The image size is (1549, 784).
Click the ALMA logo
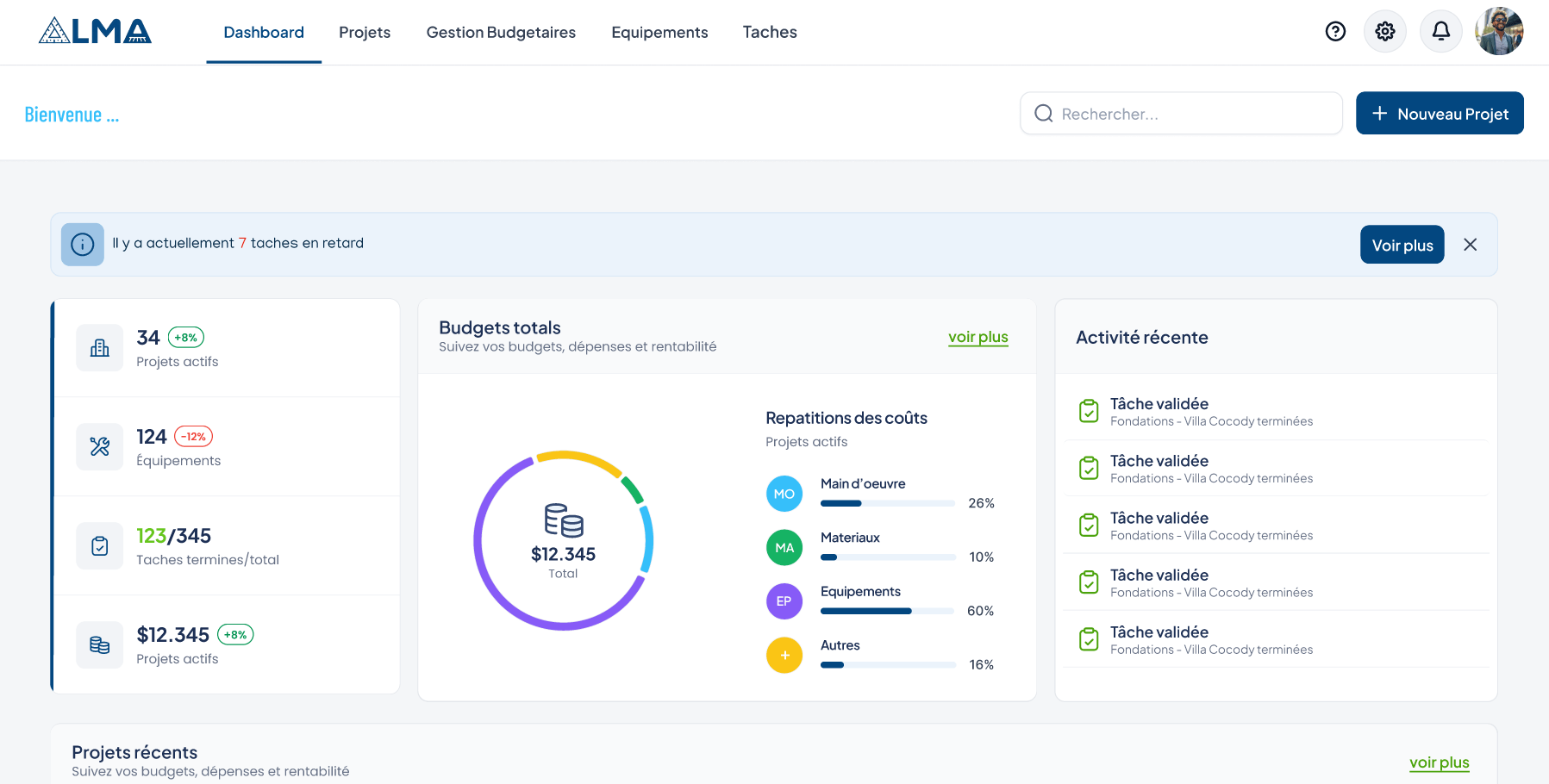[x=95, y=32]
